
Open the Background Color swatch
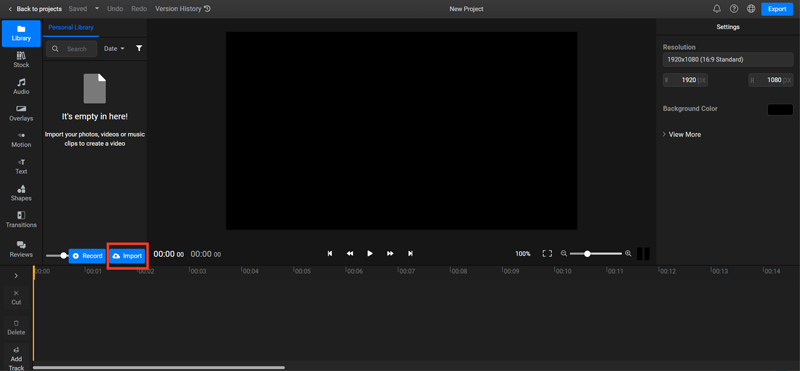point(780,109)
